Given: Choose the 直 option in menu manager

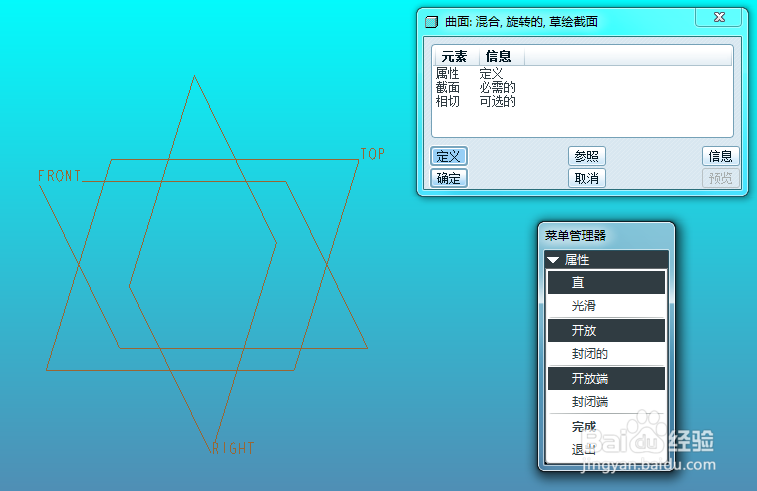Looking at the screenshot, I should coord(606,282).
